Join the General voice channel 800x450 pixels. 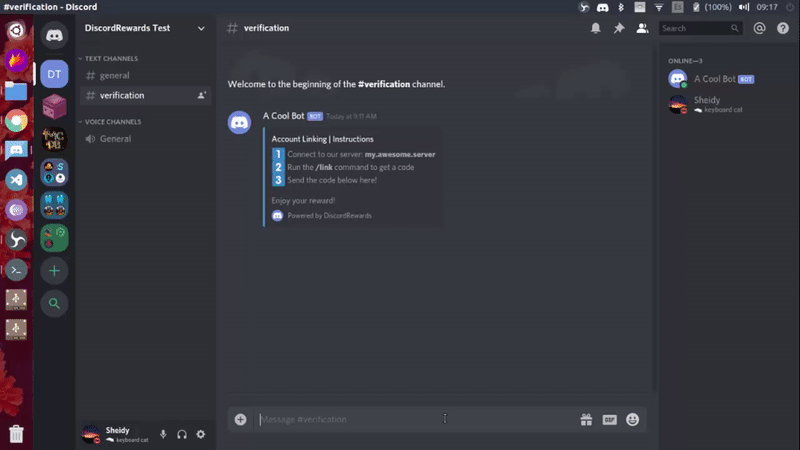115,139
